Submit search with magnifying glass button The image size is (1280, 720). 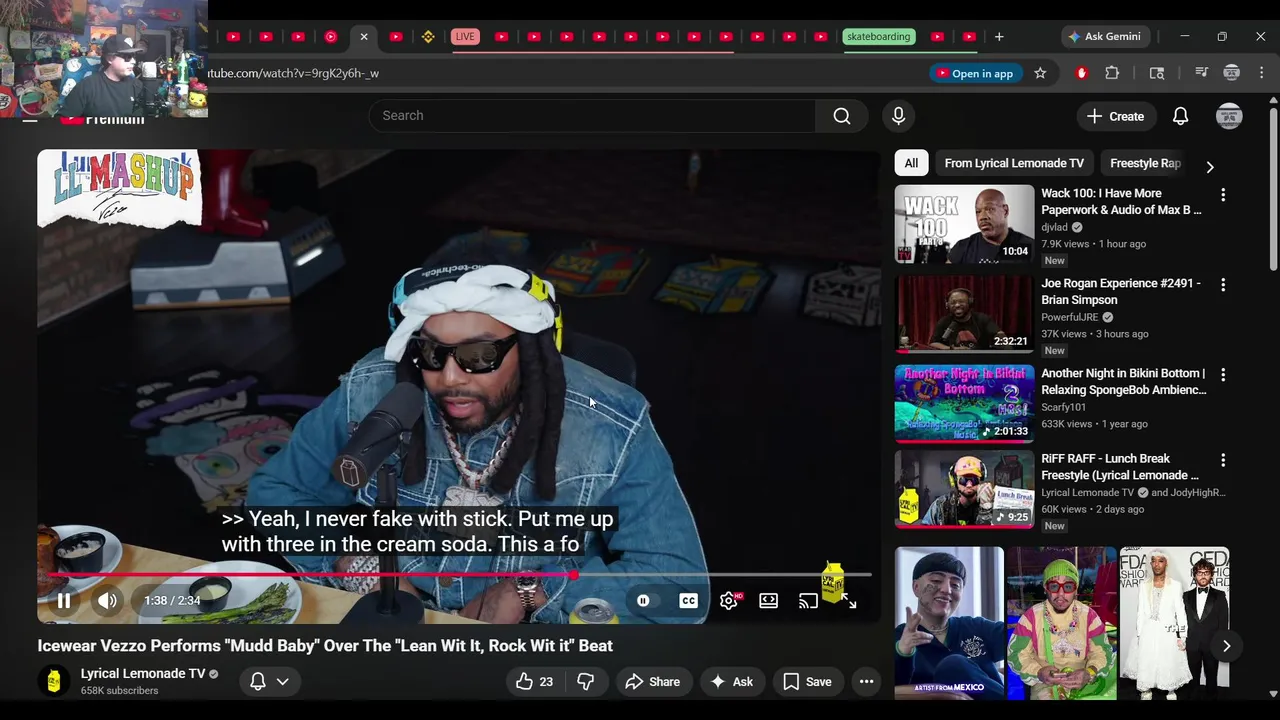tap(842, 116)
